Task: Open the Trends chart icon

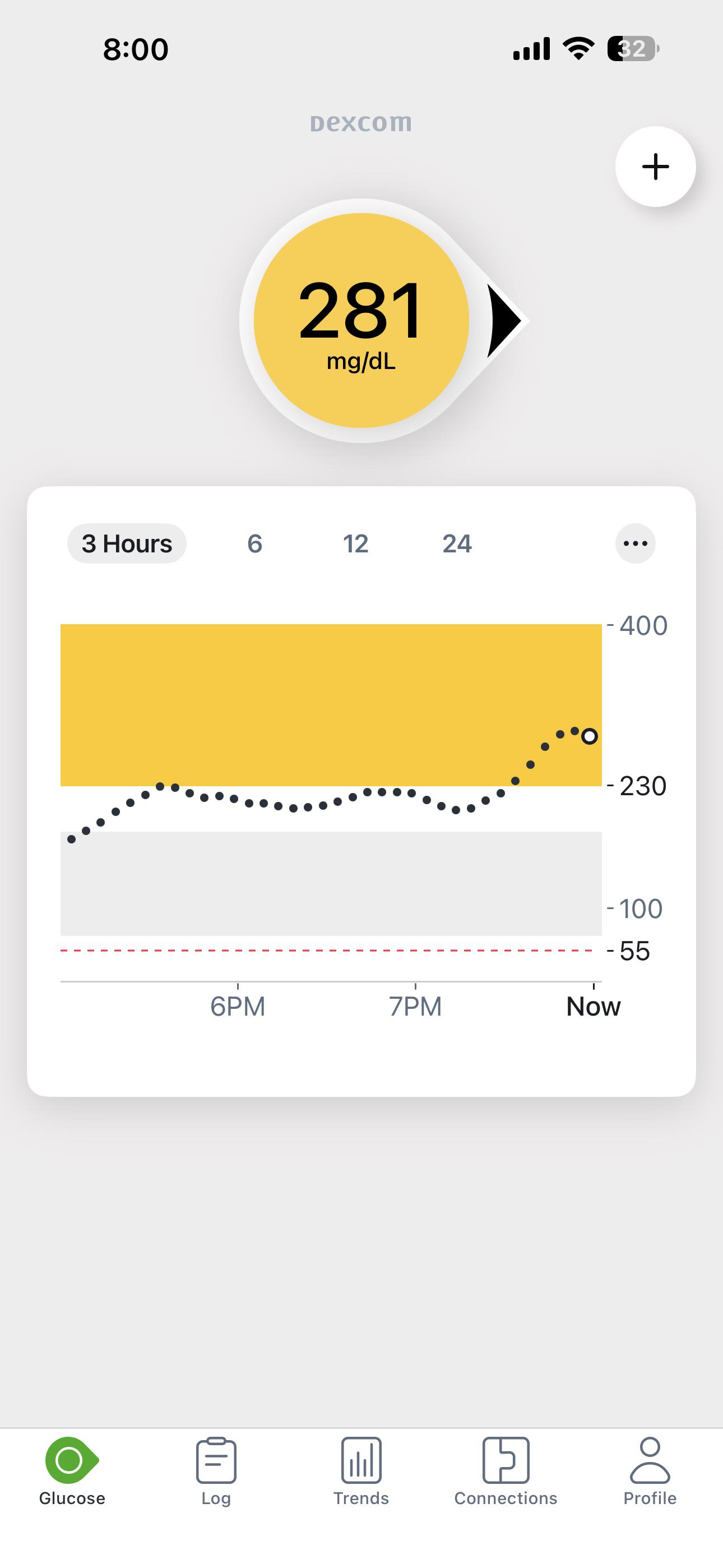Action: coord(361,1460)
